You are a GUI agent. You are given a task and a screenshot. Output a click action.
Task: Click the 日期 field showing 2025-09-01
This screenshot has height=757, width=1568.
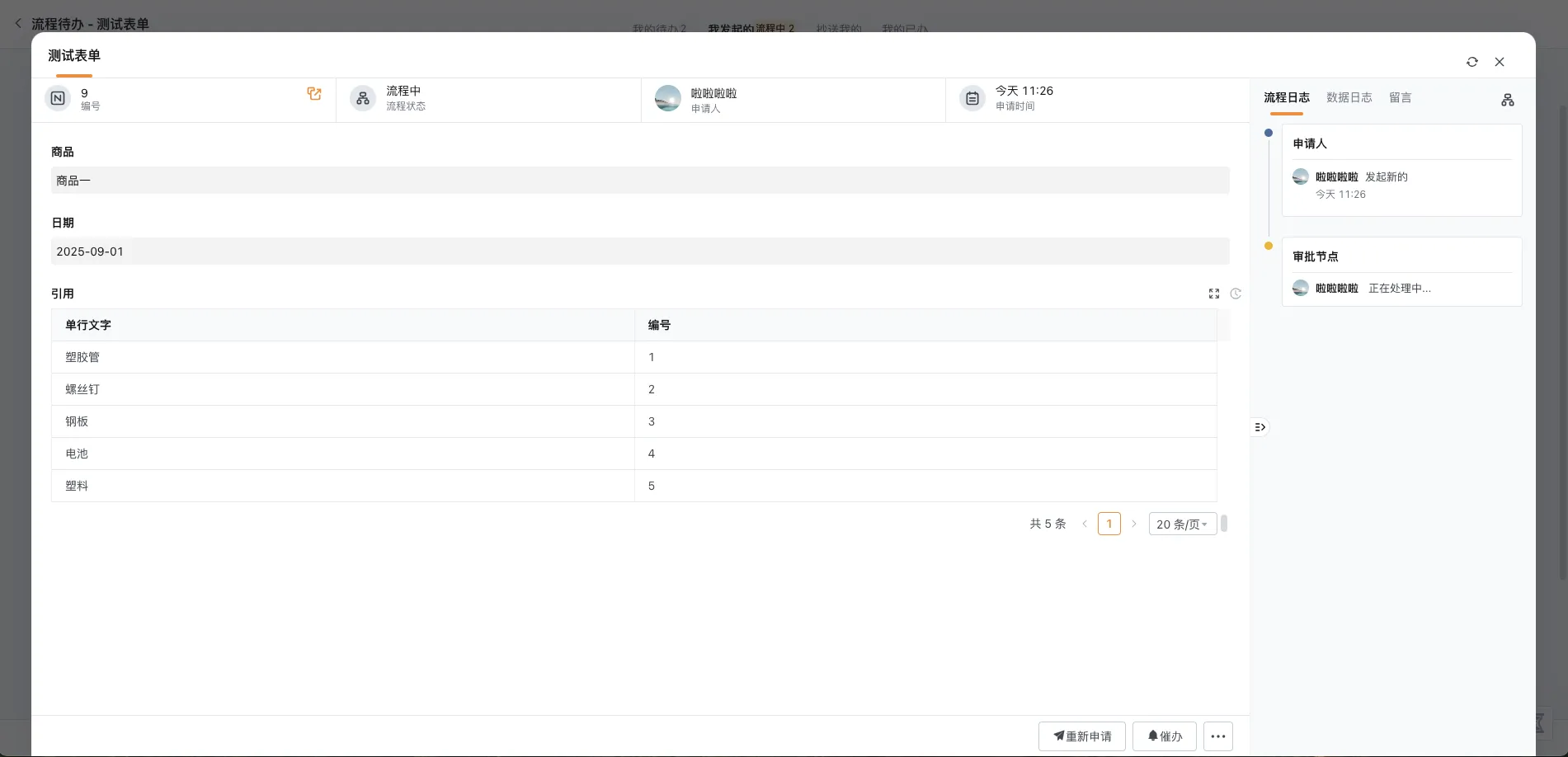(x=640, y=252)
